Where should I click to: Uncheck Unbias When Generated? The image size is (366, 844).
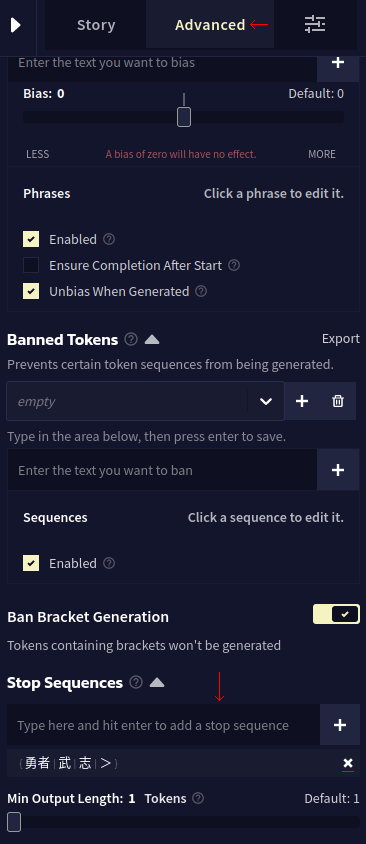[x=31, y=291]
